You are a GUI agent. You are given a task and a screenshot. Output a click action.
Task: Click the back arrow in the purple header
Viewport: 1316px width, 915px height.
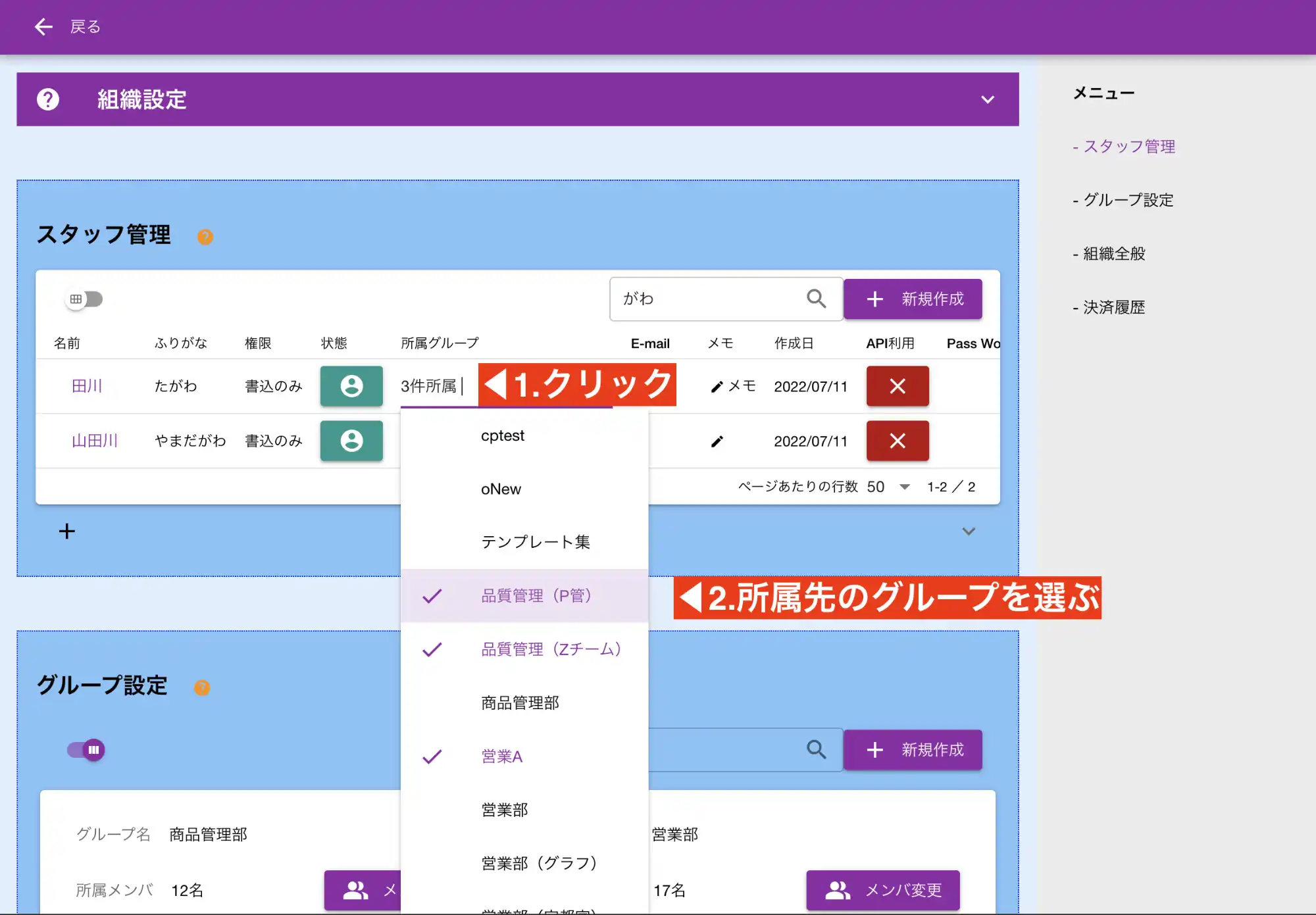tap(43, 26)
